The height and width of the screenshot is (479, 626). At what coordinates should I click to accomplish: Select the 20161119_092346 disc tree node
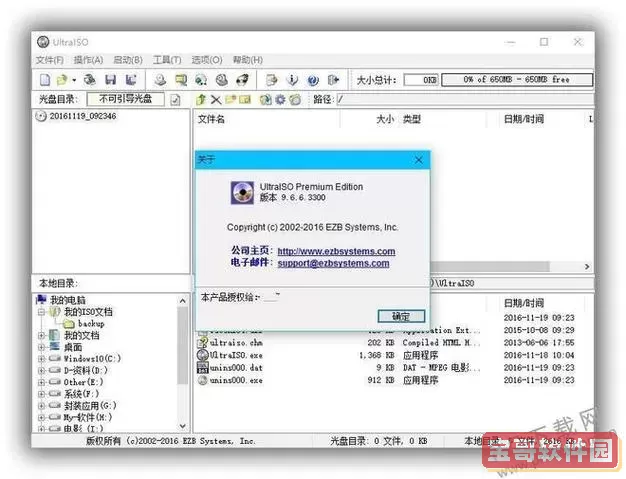[x=83, y=116]
